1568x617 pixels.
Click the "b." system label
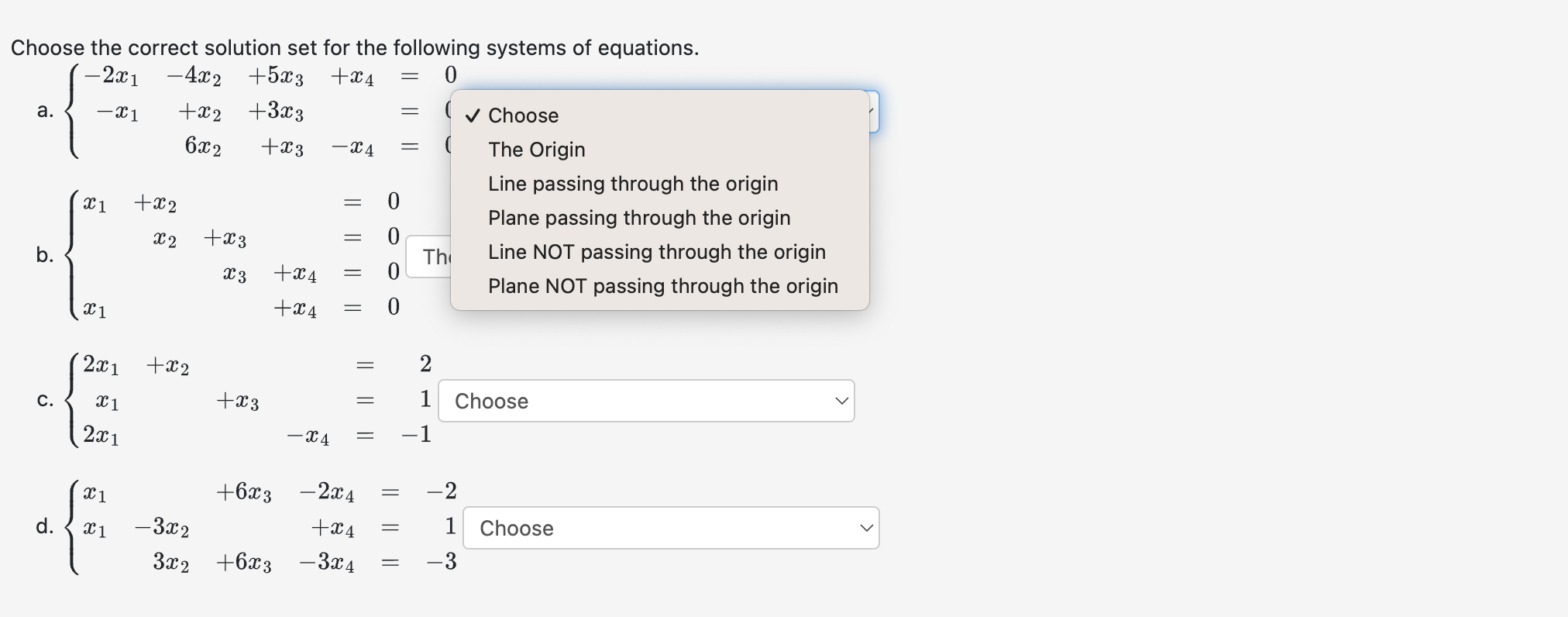click(x=45, y=255)
